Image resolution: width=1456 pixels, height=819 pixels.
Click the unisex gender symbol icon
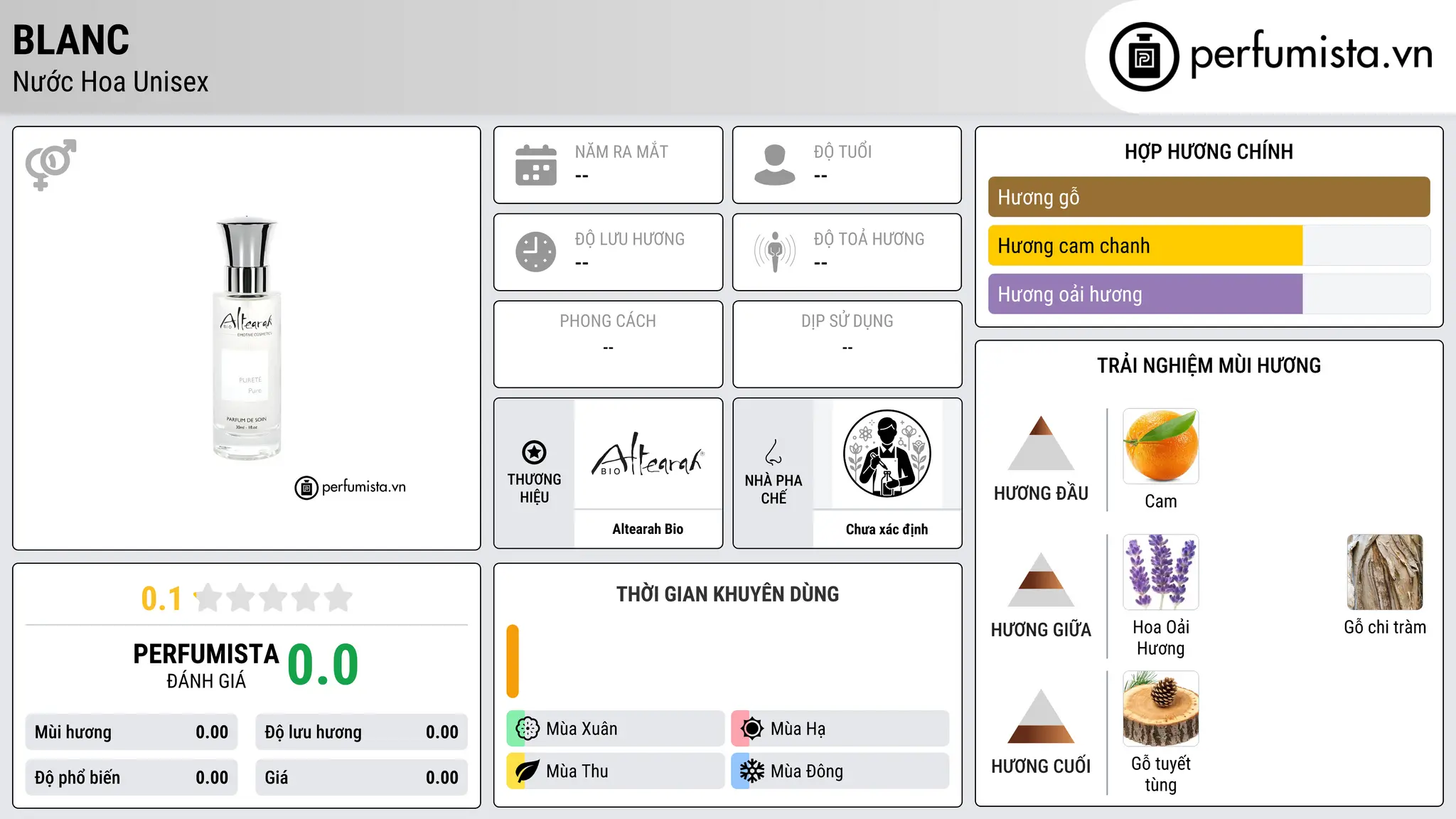pyautogui.click(x=50, y=165)
